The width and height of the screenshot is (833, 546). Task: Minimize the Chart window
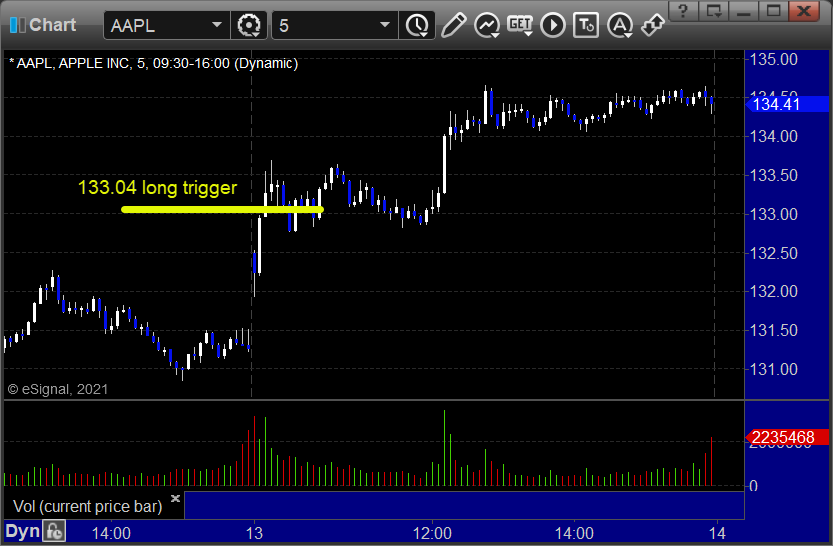pos(744,11)
